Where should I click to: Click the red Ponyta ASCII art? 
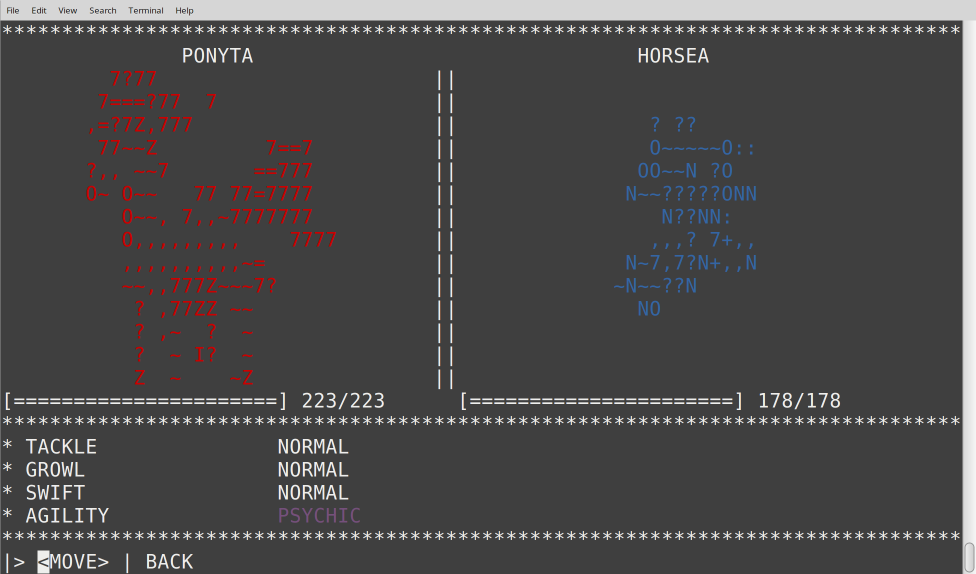coord(212,228)
